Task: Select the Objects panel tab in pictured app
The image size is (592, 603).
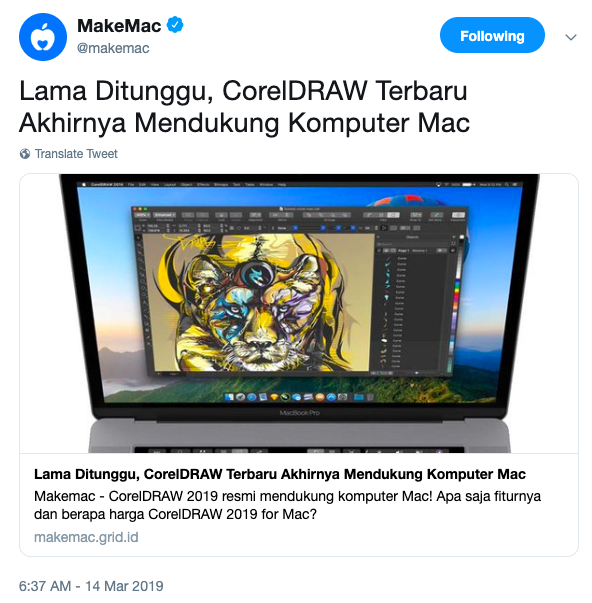Action: coord(412,237)
